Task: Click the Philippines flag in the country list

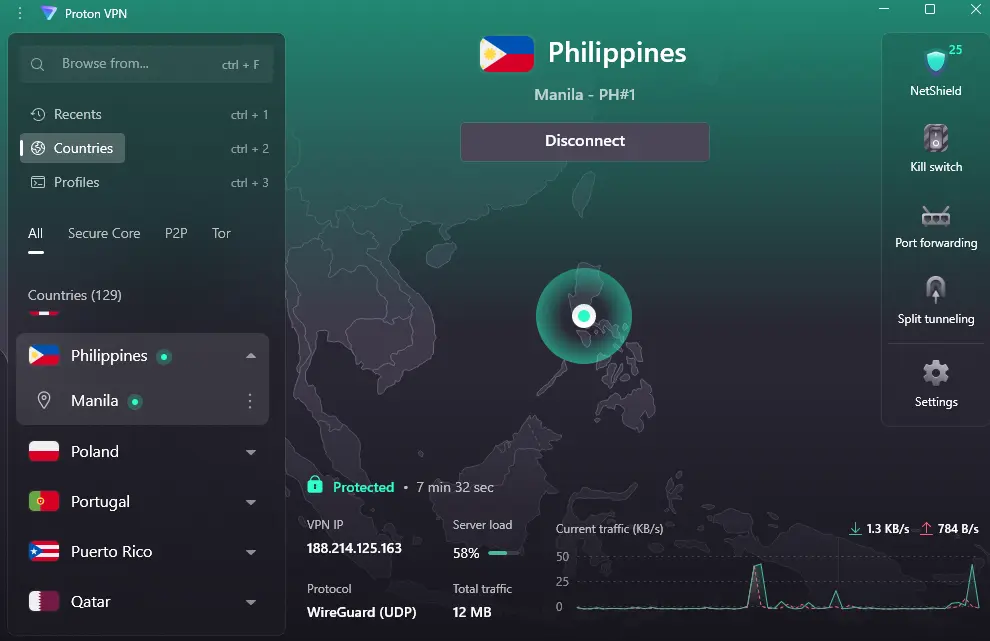Action: pyautogui.click(x=44, y=356)
